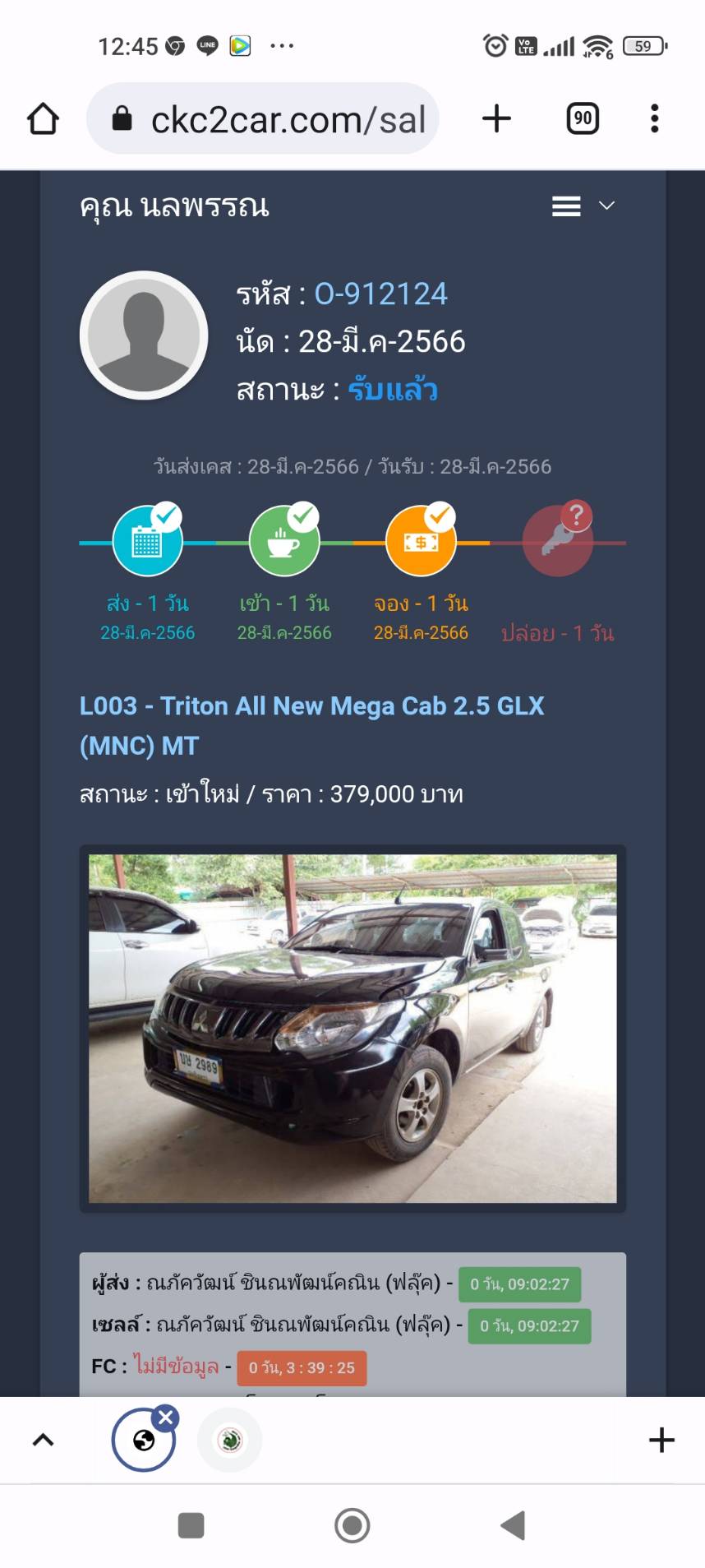Switch to the second tab in strip
The image size is (705, 1568).
click(230, 1440)
